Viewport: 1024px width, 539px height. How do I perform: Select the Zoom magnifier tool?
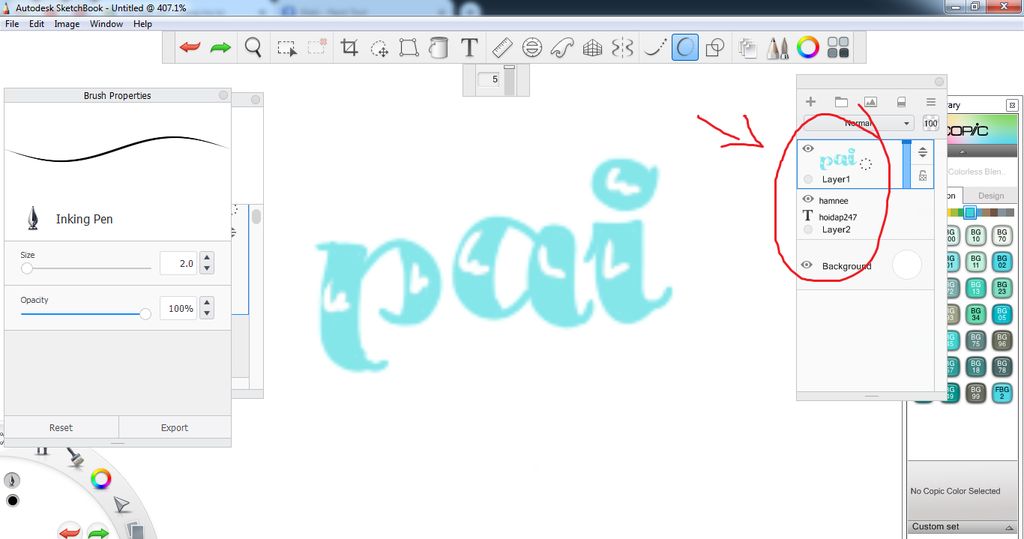[x=253, y=48]
